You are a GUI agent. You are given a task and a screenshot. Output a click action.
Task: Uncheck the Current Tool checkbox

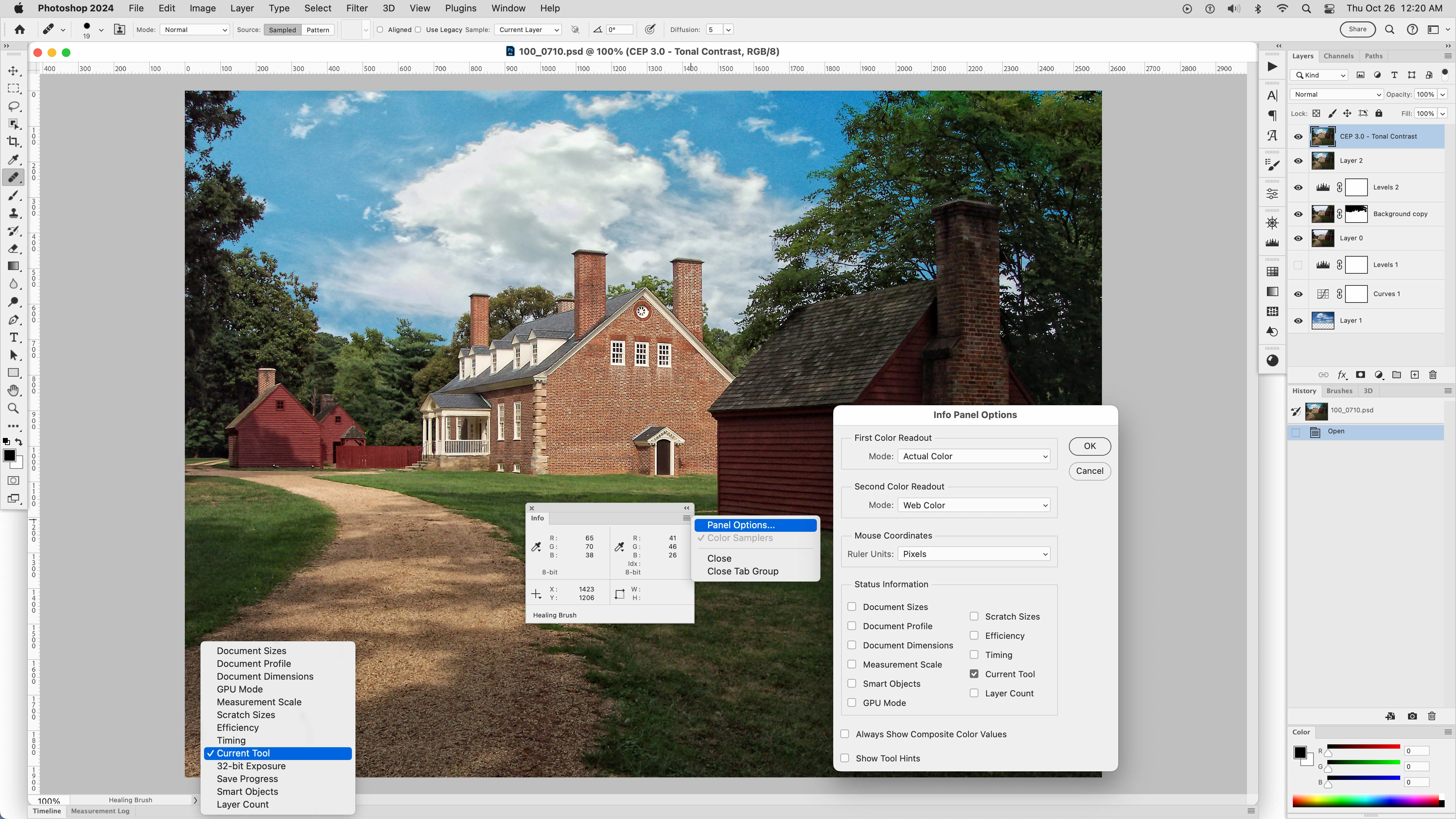tap(974, 674)
